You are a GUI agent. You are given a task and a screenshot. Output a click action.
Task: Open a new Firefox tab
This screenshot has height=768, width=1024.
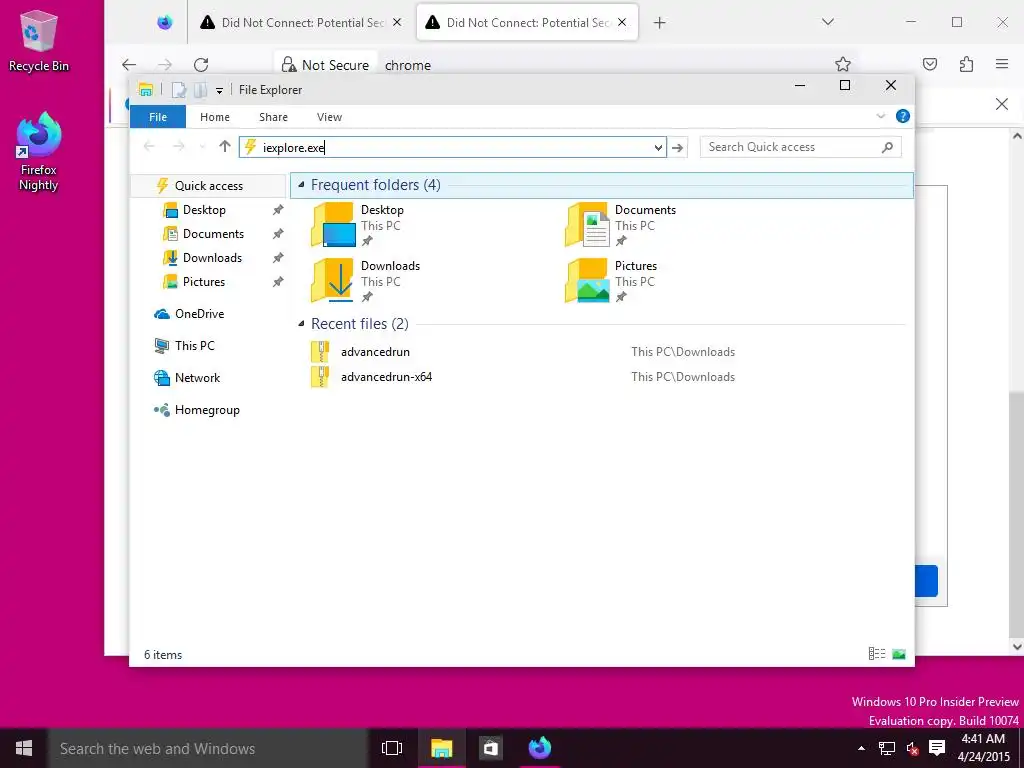660,23
